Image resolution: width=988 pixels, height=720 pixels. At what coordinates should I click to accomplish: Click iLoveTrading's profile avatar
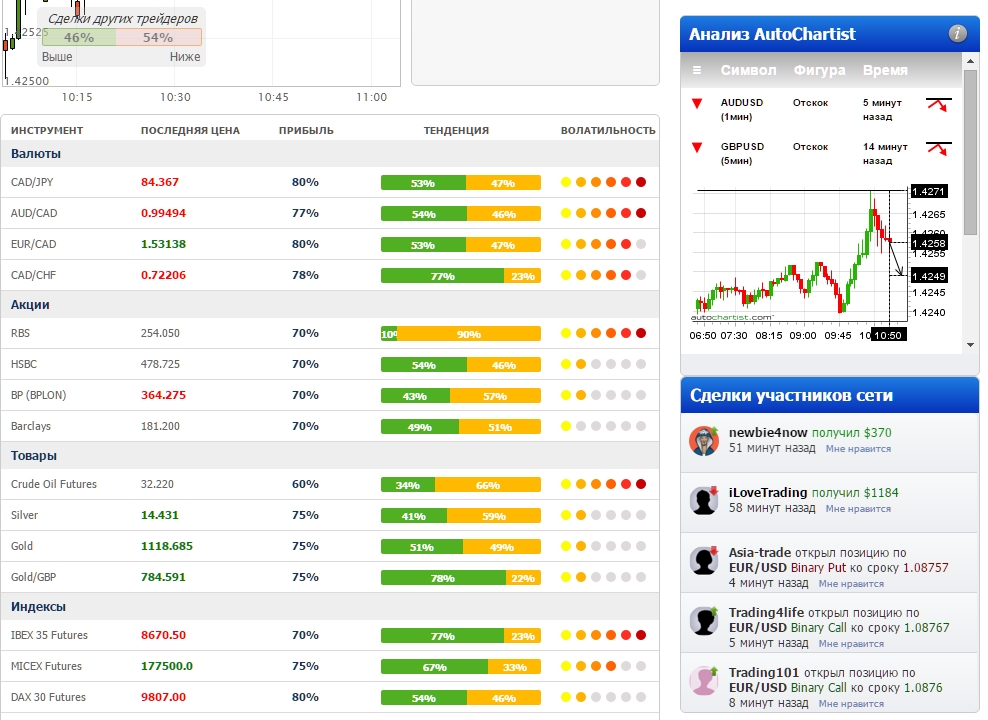click(705, 500)
